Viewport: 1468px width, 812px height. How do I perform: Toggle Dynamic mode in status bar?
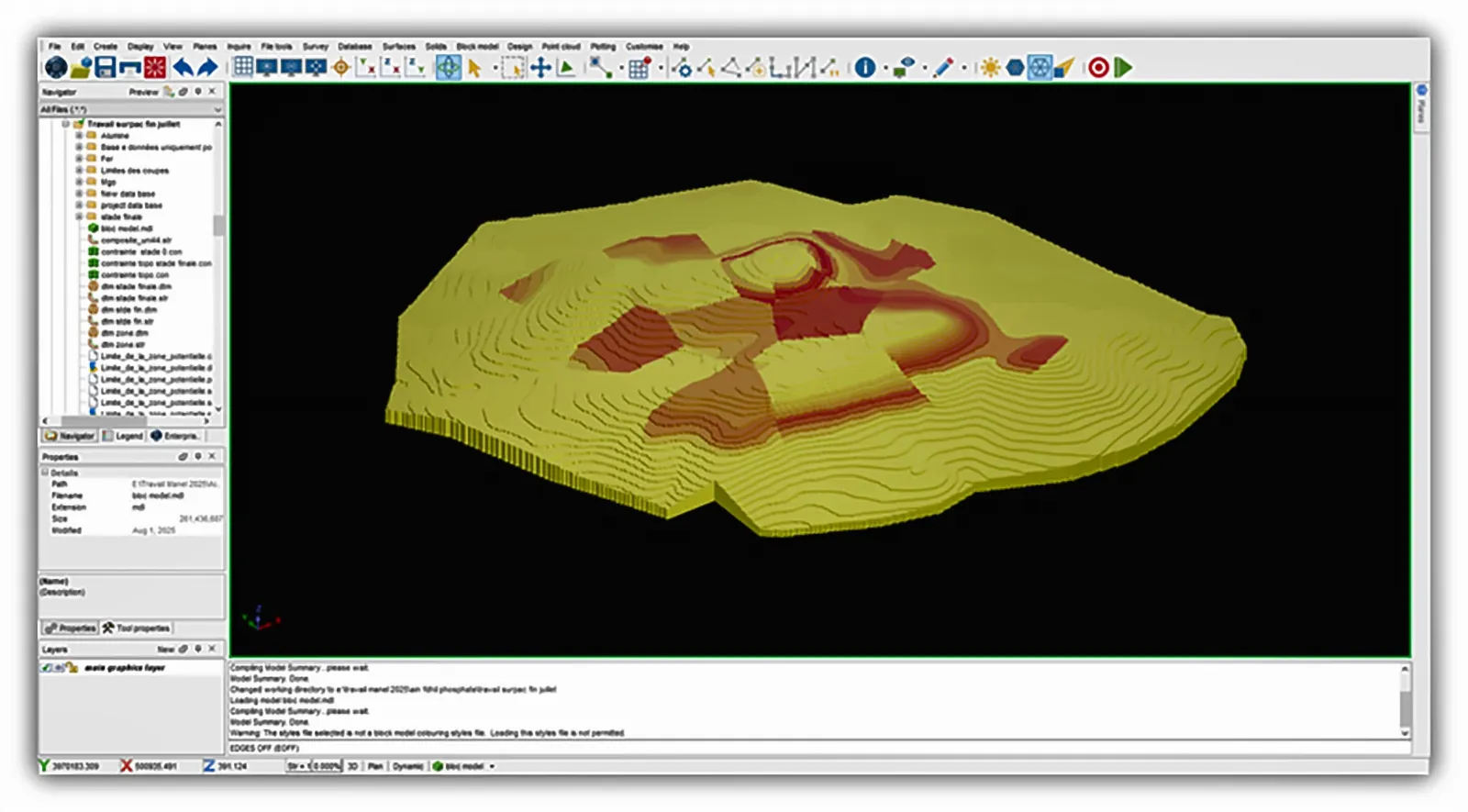coord(408,766)
